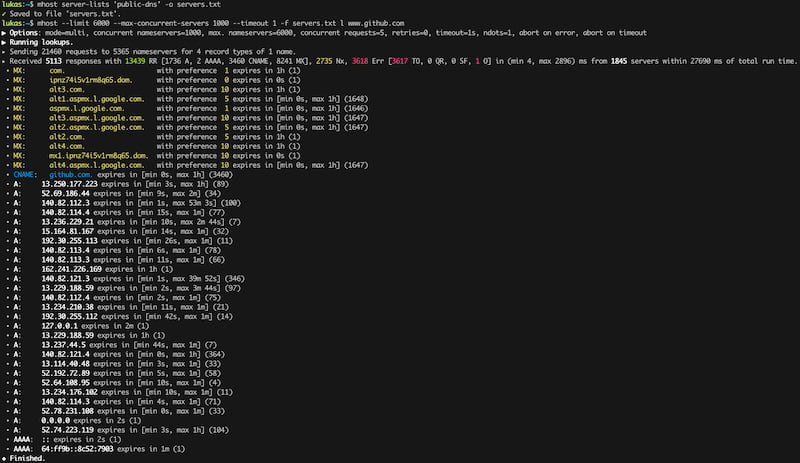Click the A record "13.236.229.21"
The height and width of the screenshot is (463, 800).
click(x=67, y=222)
